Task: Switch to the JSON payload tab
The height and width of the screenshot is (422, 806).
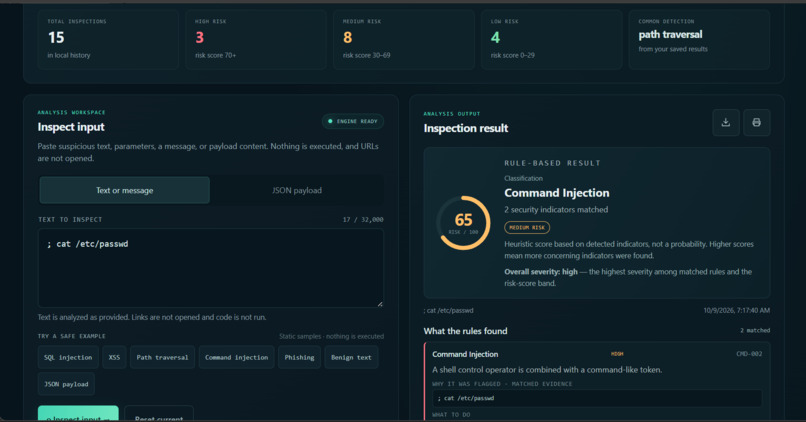Action: [x=297, y=190]
